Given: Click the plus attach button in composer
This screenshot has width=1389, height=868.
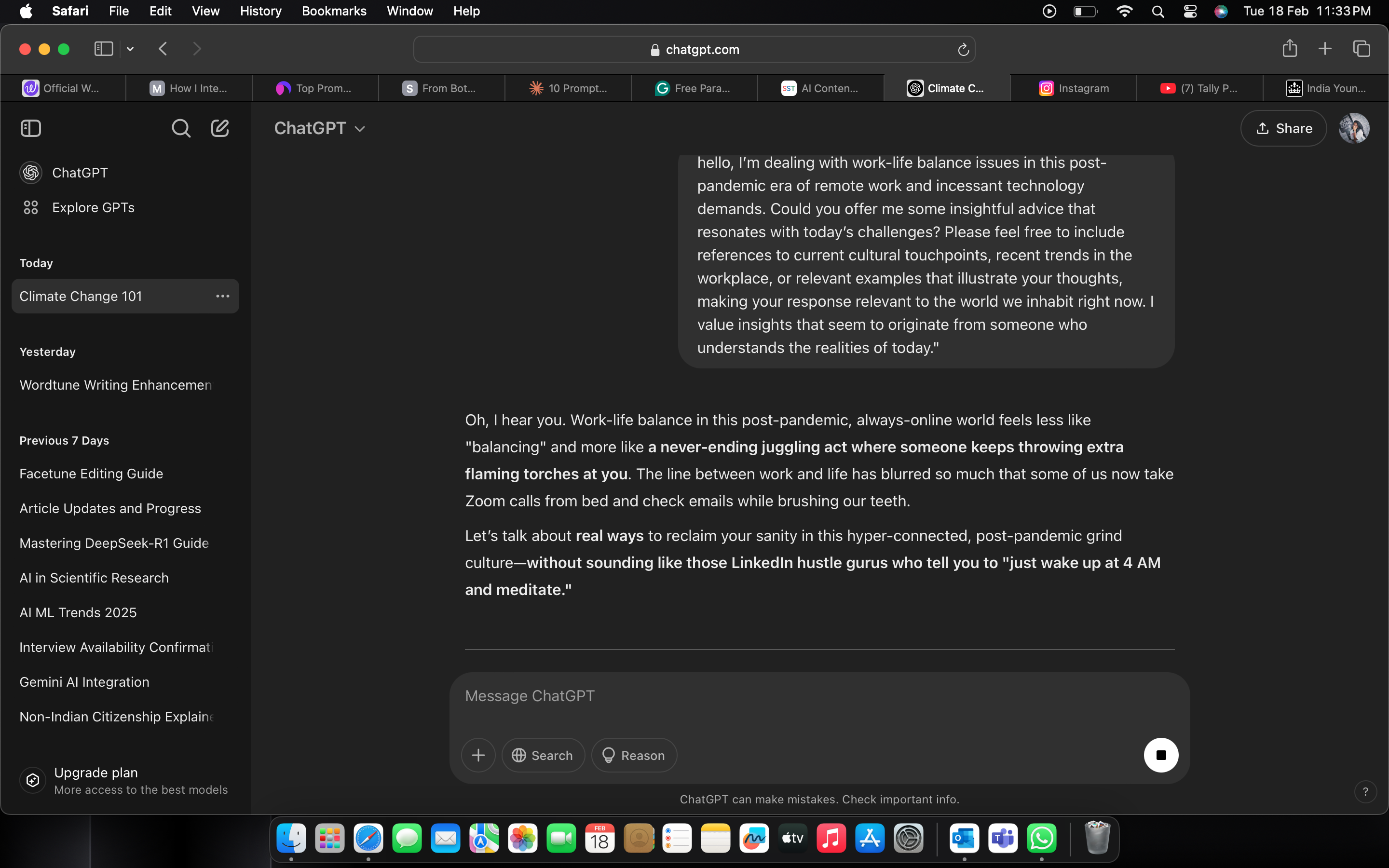Looking at the screenshot, I should click(x=478, y=755).
